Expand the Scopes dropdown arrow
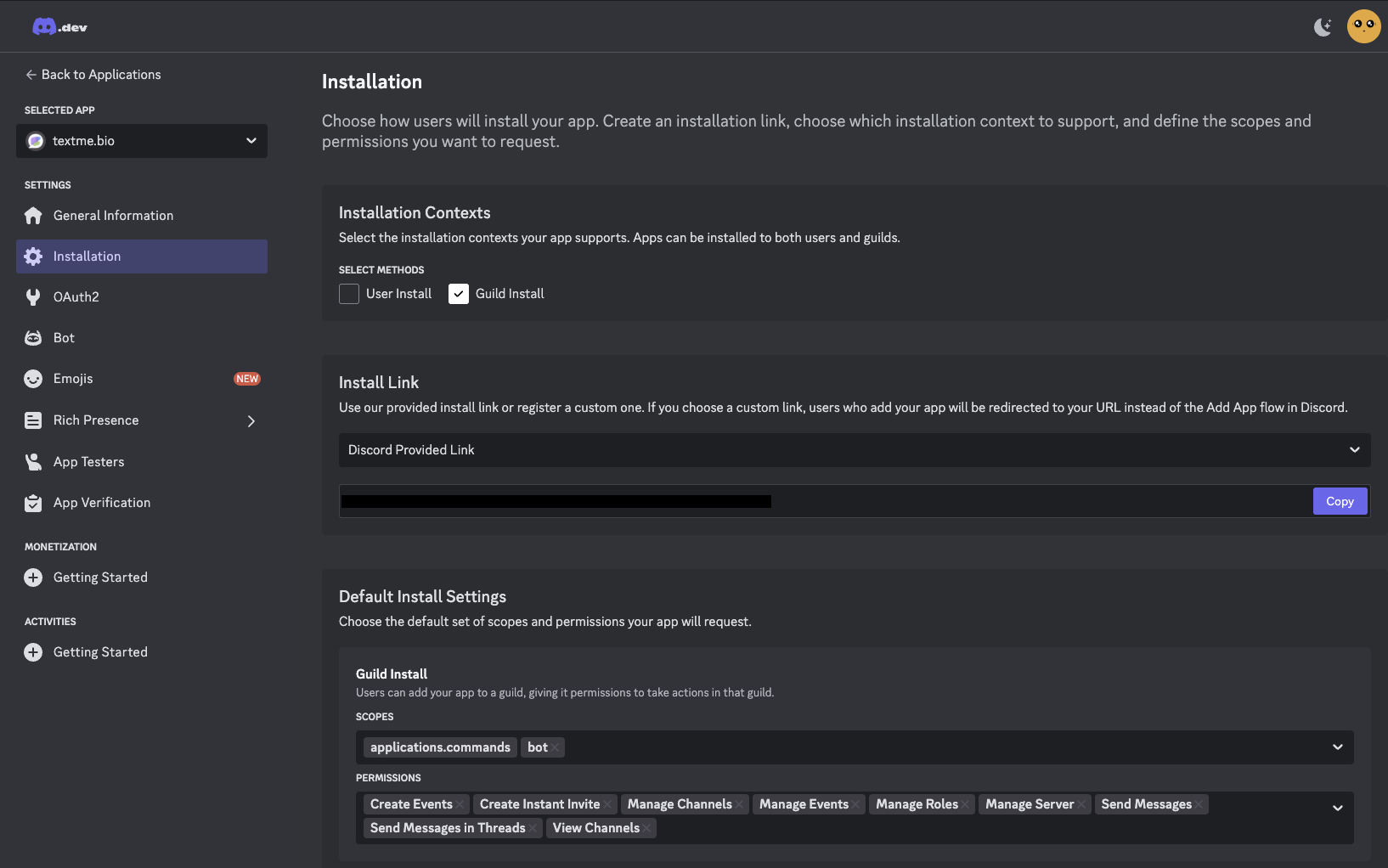This screenshot has height=868, width=1388. click(1337, 747)
